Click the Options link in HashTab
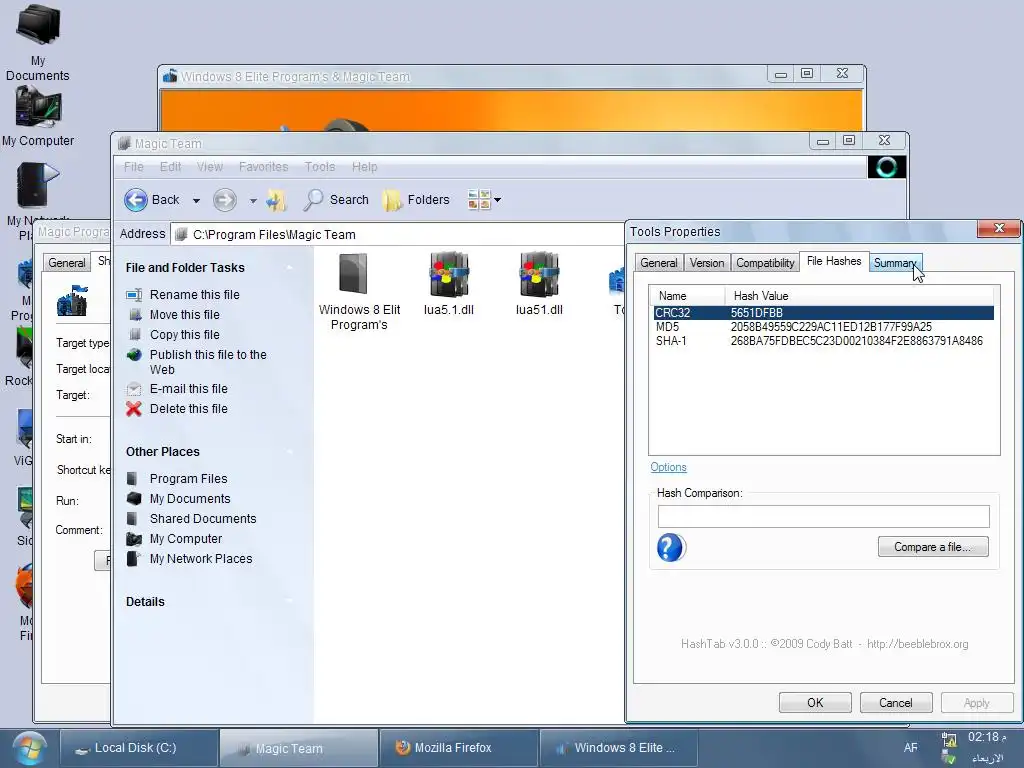 coord(668,467)
